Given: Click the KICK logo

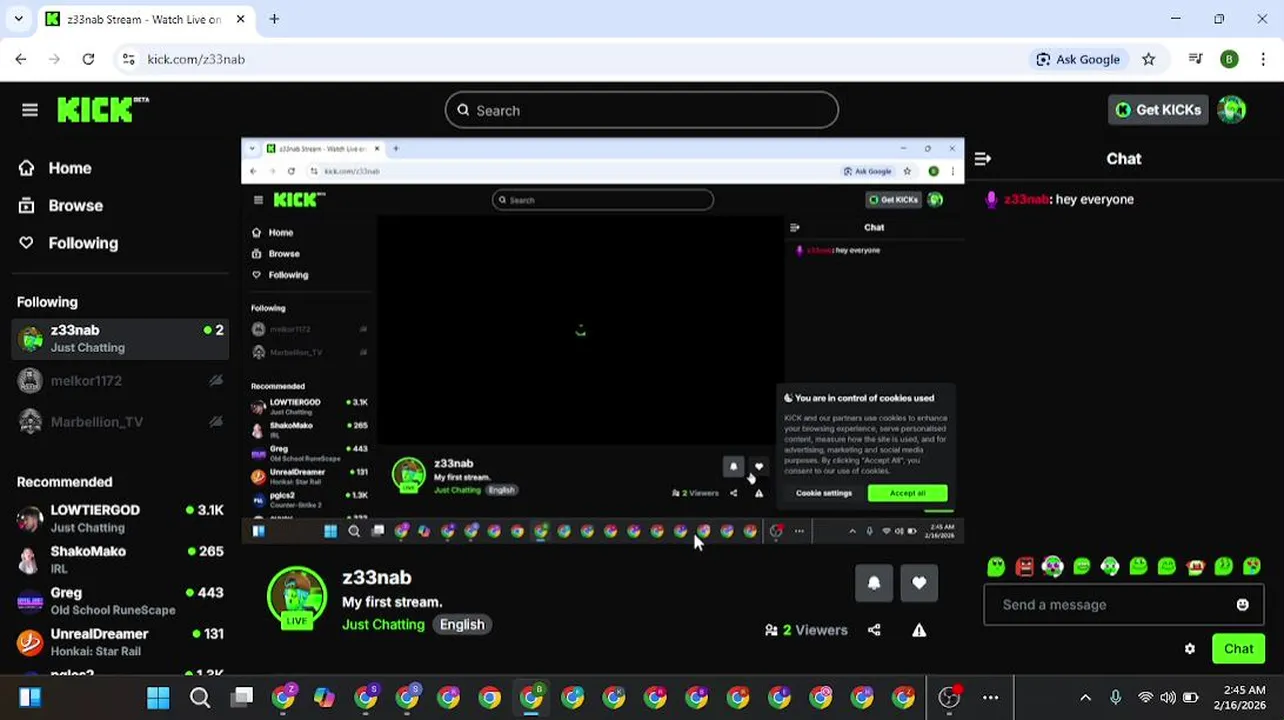Looking at the screenshot, I should click(x=102, y=110).
